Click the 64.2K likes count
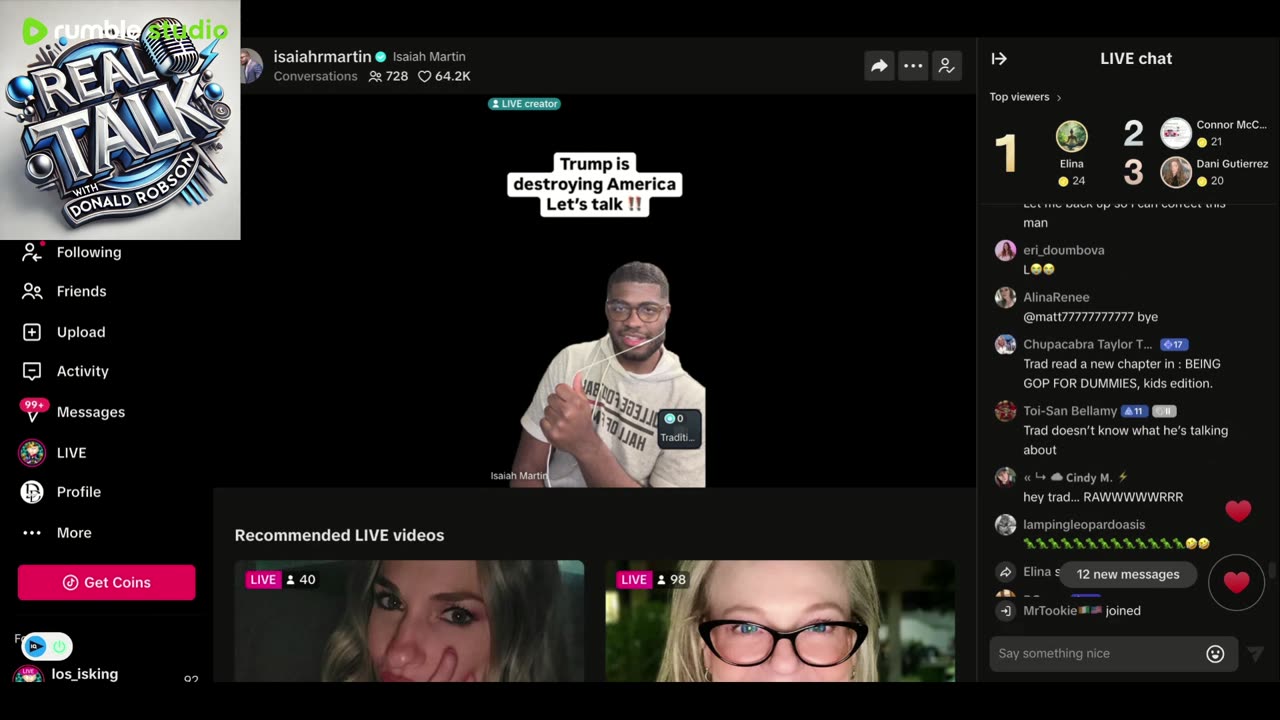The height and width of the screenshot is (720, 1280). tap(444, 77)
